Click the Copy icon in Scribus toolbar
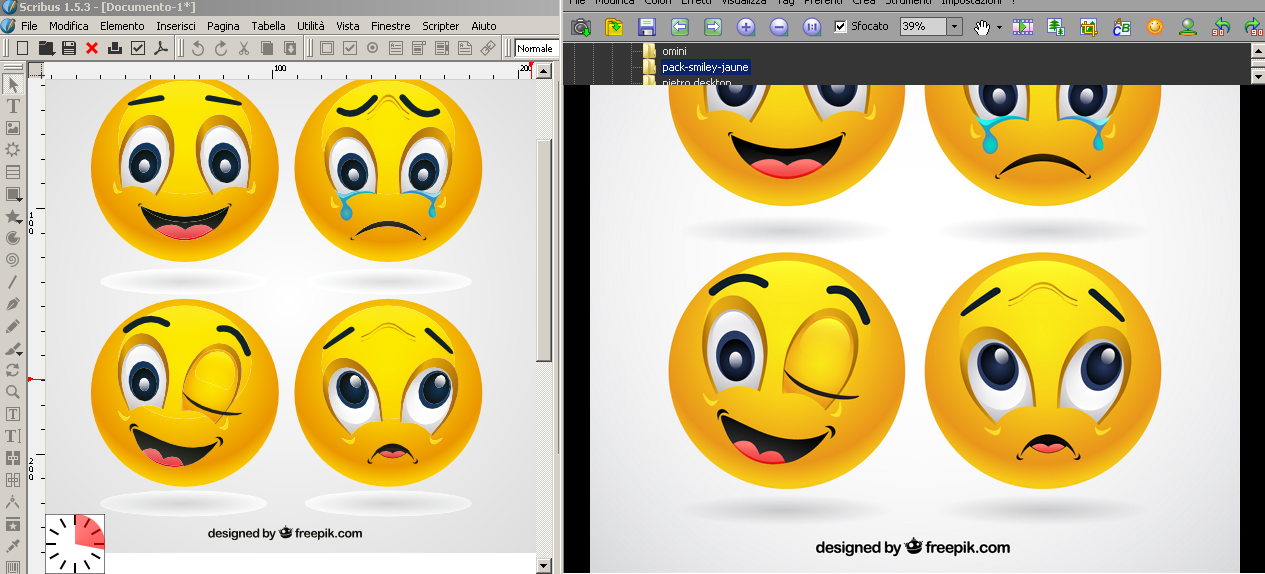Image resolution: width=1265 pixels, height=574 pixels. tap(267, 47)
